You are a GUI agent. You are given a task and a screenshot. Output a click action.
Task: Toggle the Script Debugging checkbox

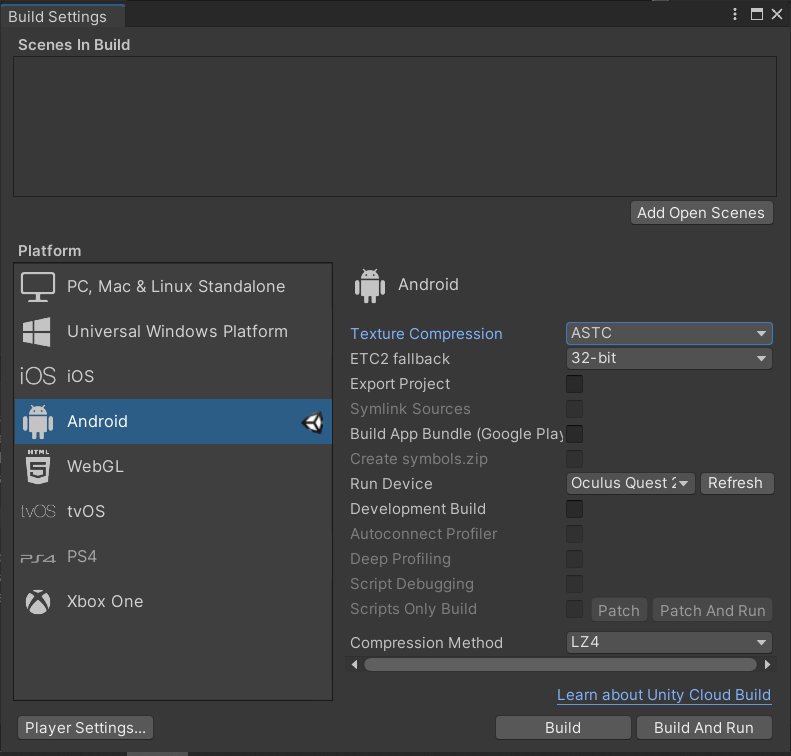pyautogui.click(x=574, y=584)
